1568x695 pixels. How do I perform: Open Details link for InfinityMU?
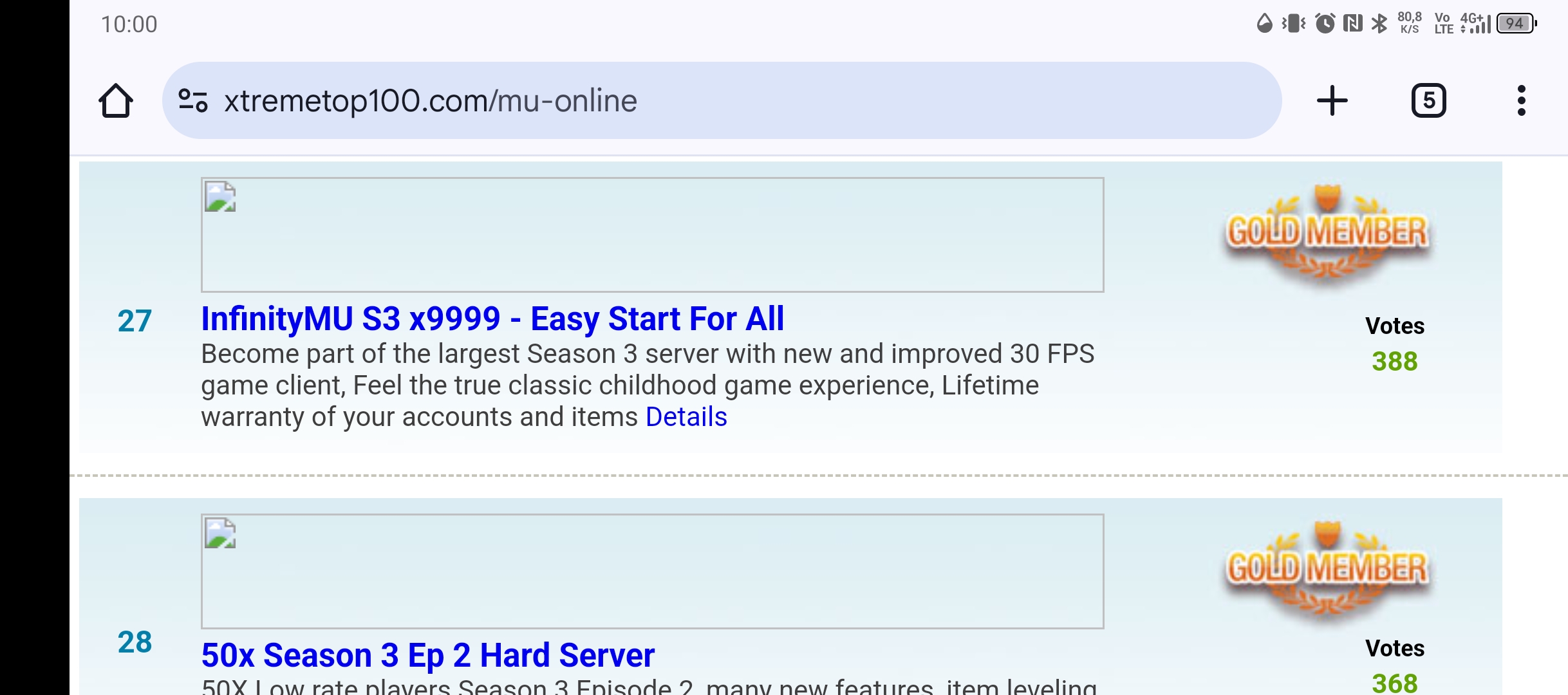point(686,417)
